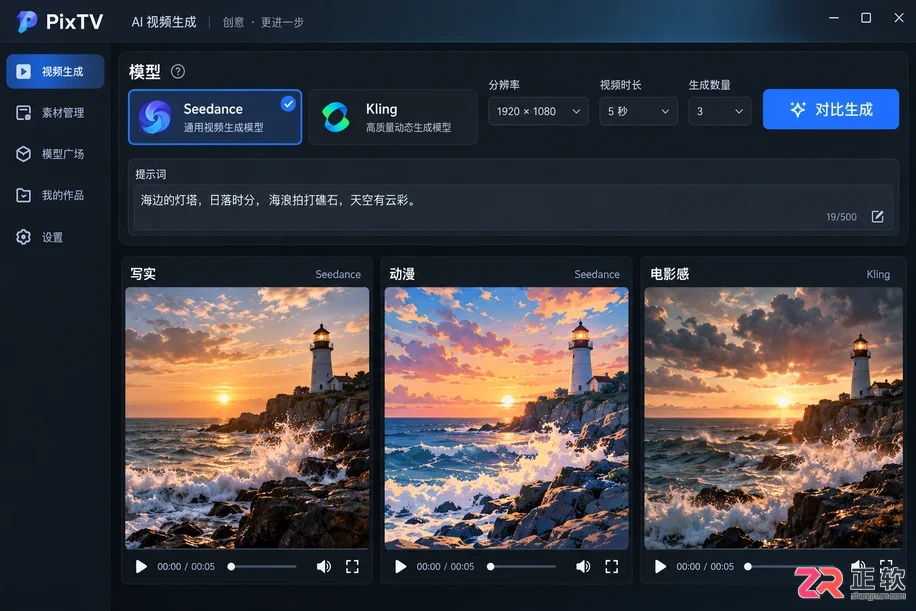Open the 分辨率 1920 × 1080 dropdown

click(x=538, y=111)
